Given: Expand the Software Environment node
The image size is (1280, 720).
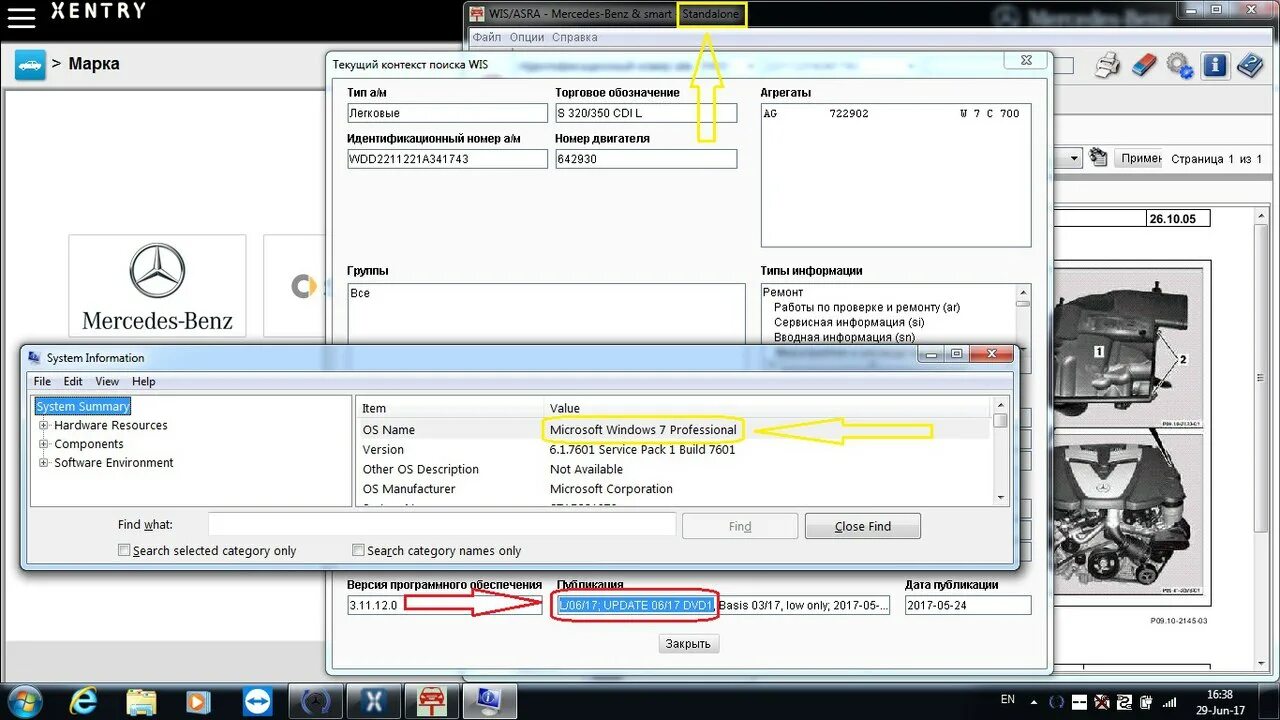Looking at the screenshot, I should tap(44, 463).
